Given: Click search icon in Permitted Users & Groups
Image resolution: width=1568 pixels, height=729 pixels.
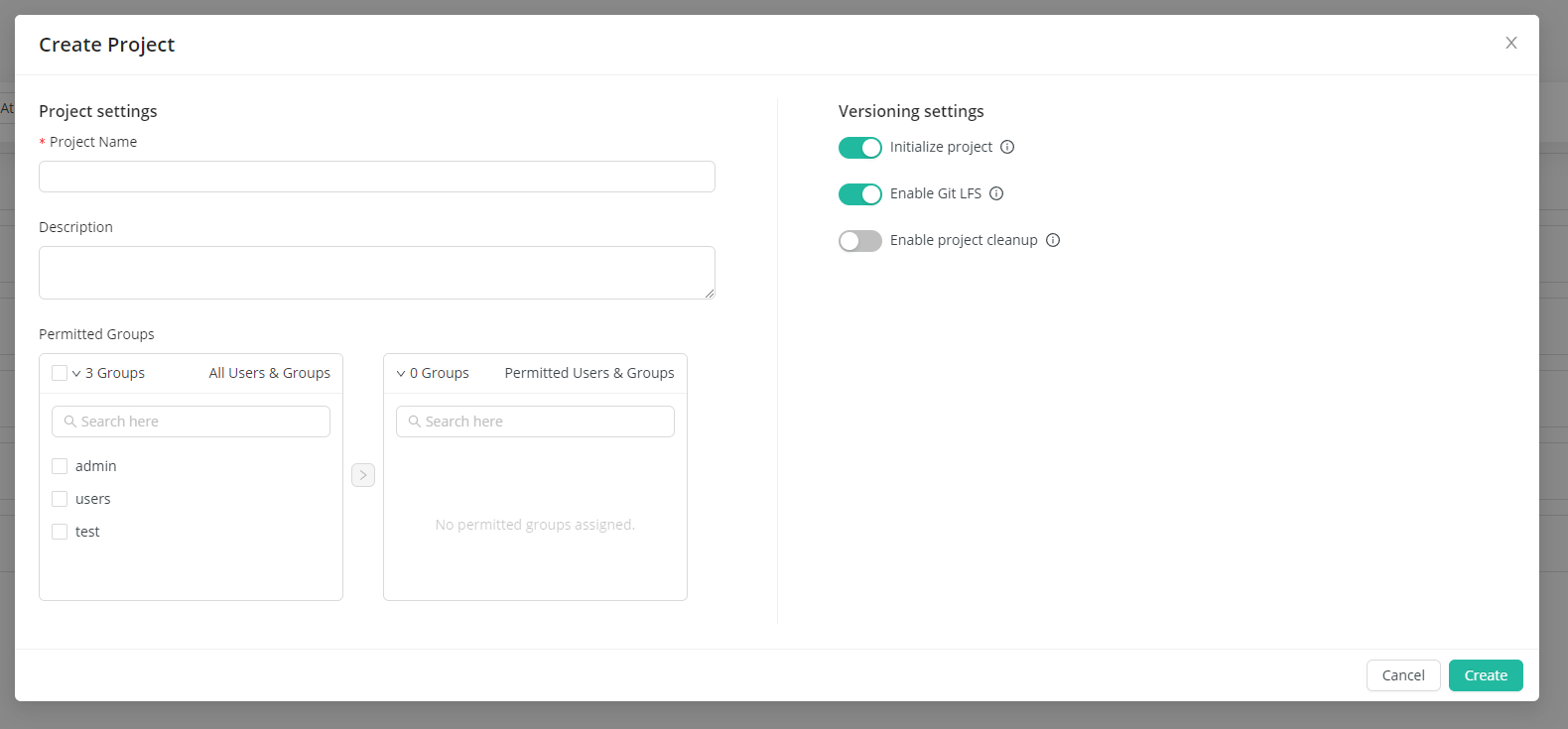Looking at the screenshot, I should click(415, 422).
